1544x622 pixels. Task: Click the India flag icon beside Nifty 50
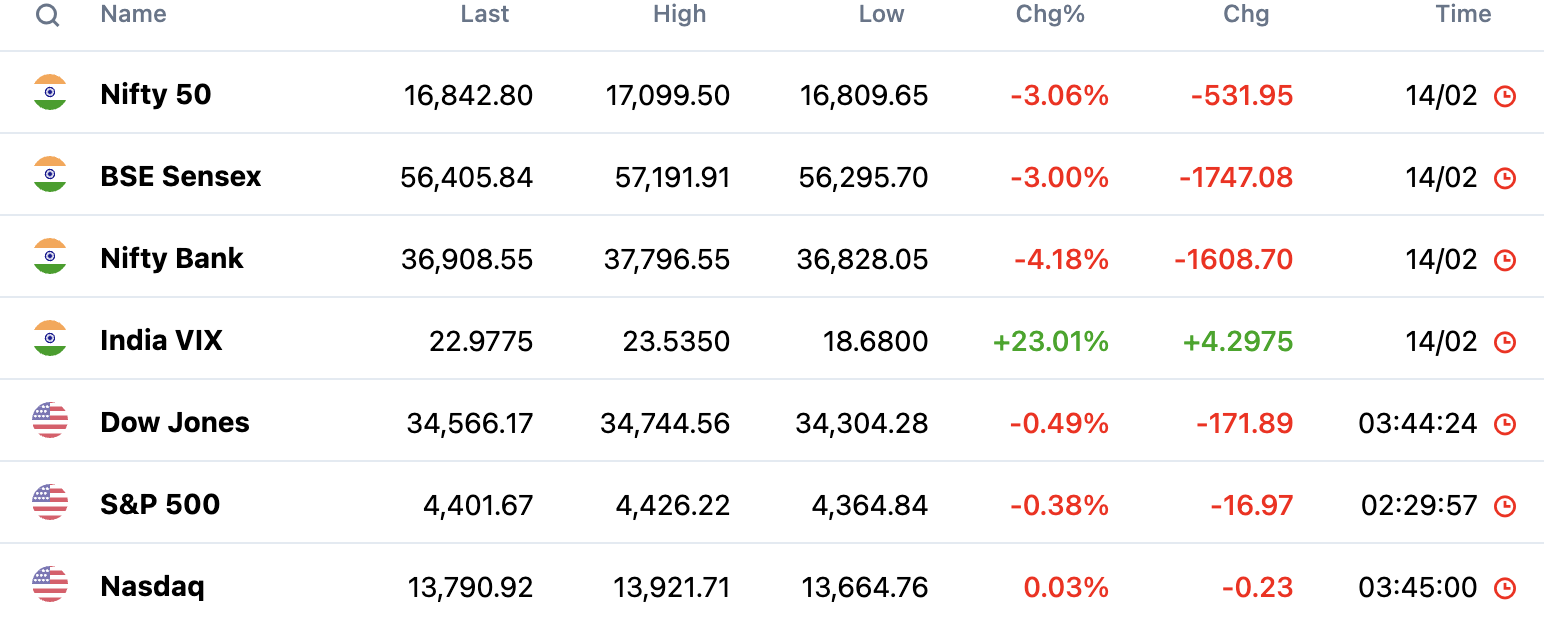point(50,92)
